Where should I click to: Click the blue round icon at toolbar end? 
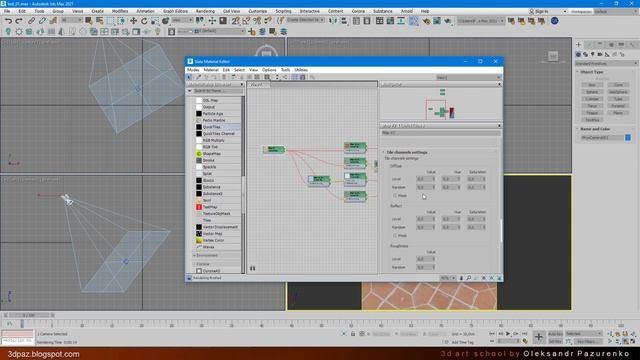[554, 20]
